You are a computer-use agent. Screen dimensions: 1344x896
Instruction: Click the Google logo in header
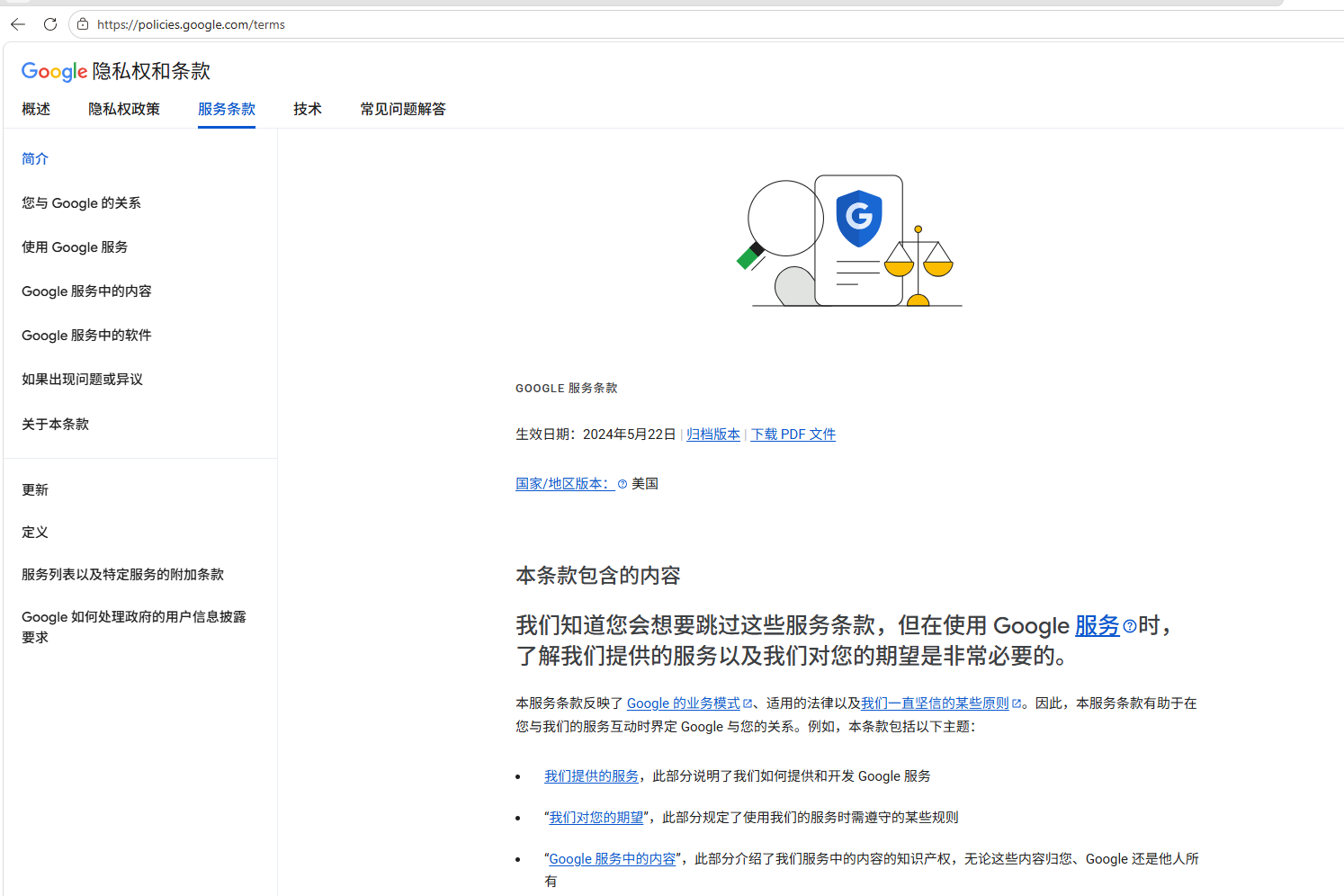coord(54,71)
